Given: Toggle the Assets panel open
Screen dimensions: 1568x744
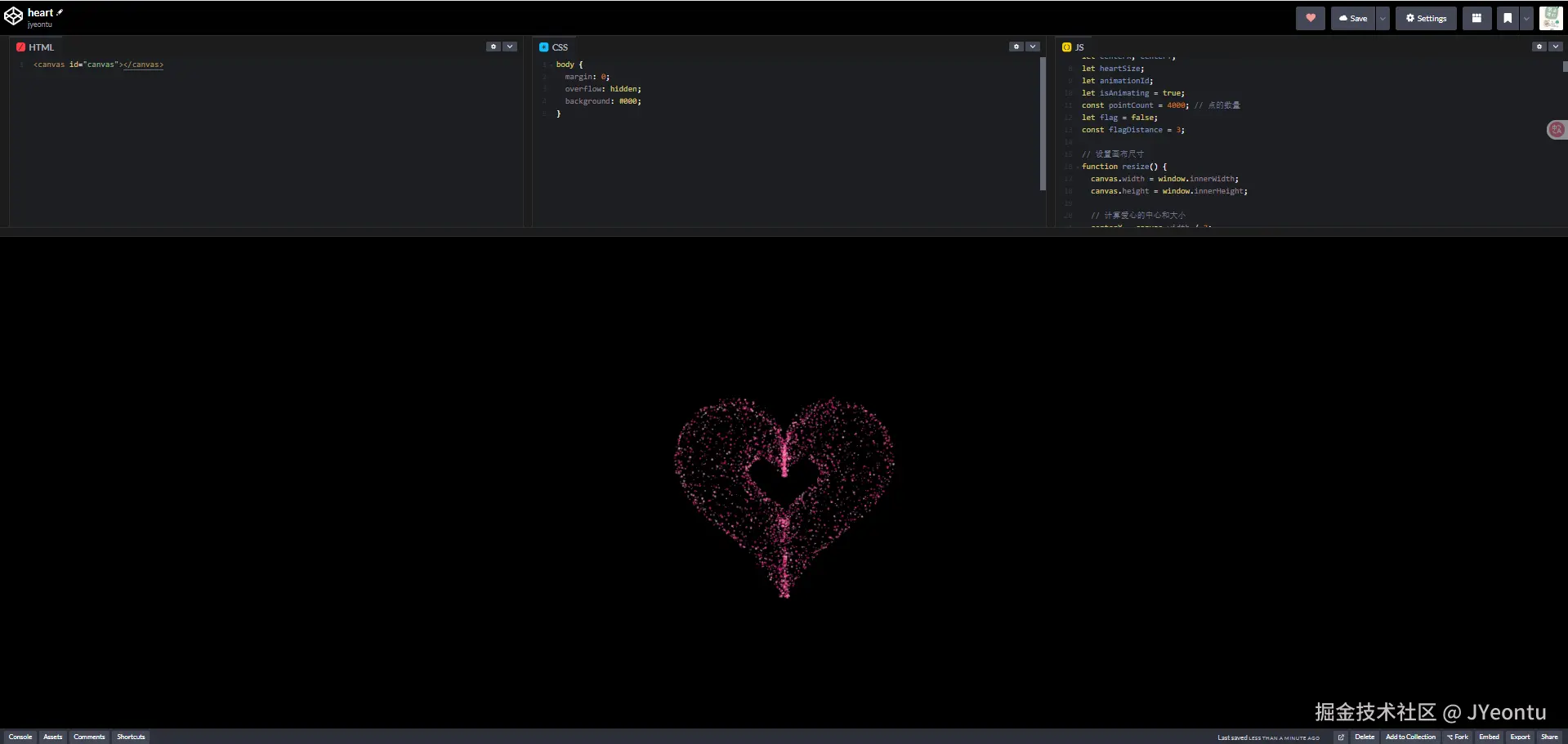Looking at the screenshot, I should click(x=51, y=737).
